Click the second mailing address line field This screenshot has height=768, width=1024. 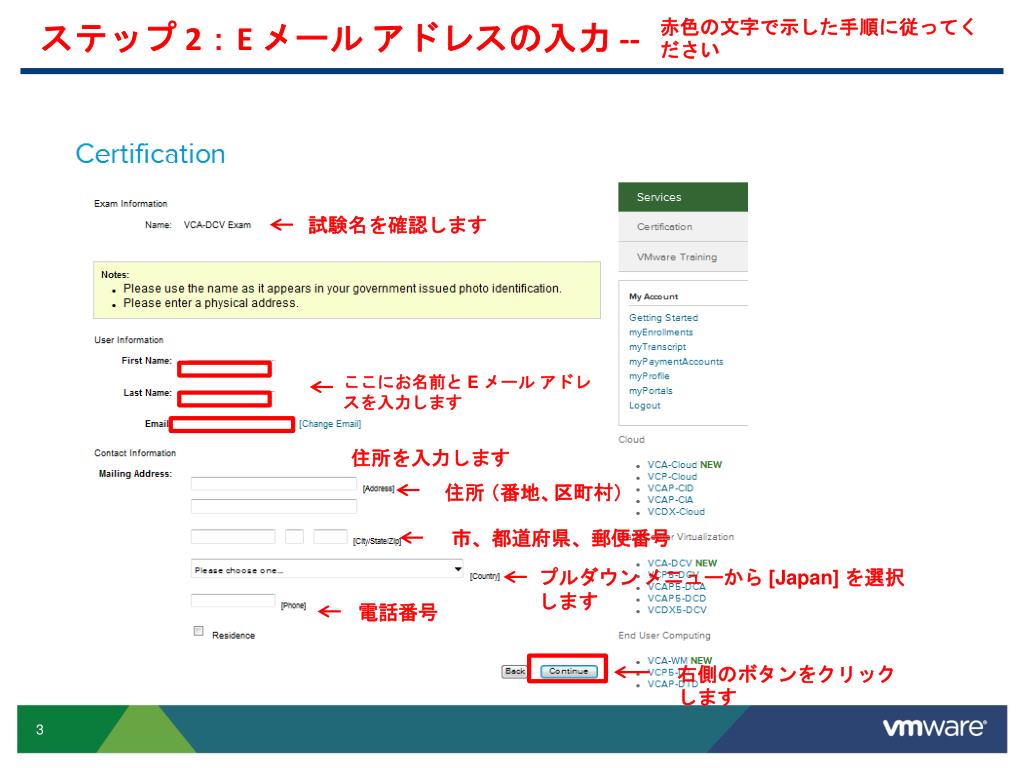click(x=274, y=506)
